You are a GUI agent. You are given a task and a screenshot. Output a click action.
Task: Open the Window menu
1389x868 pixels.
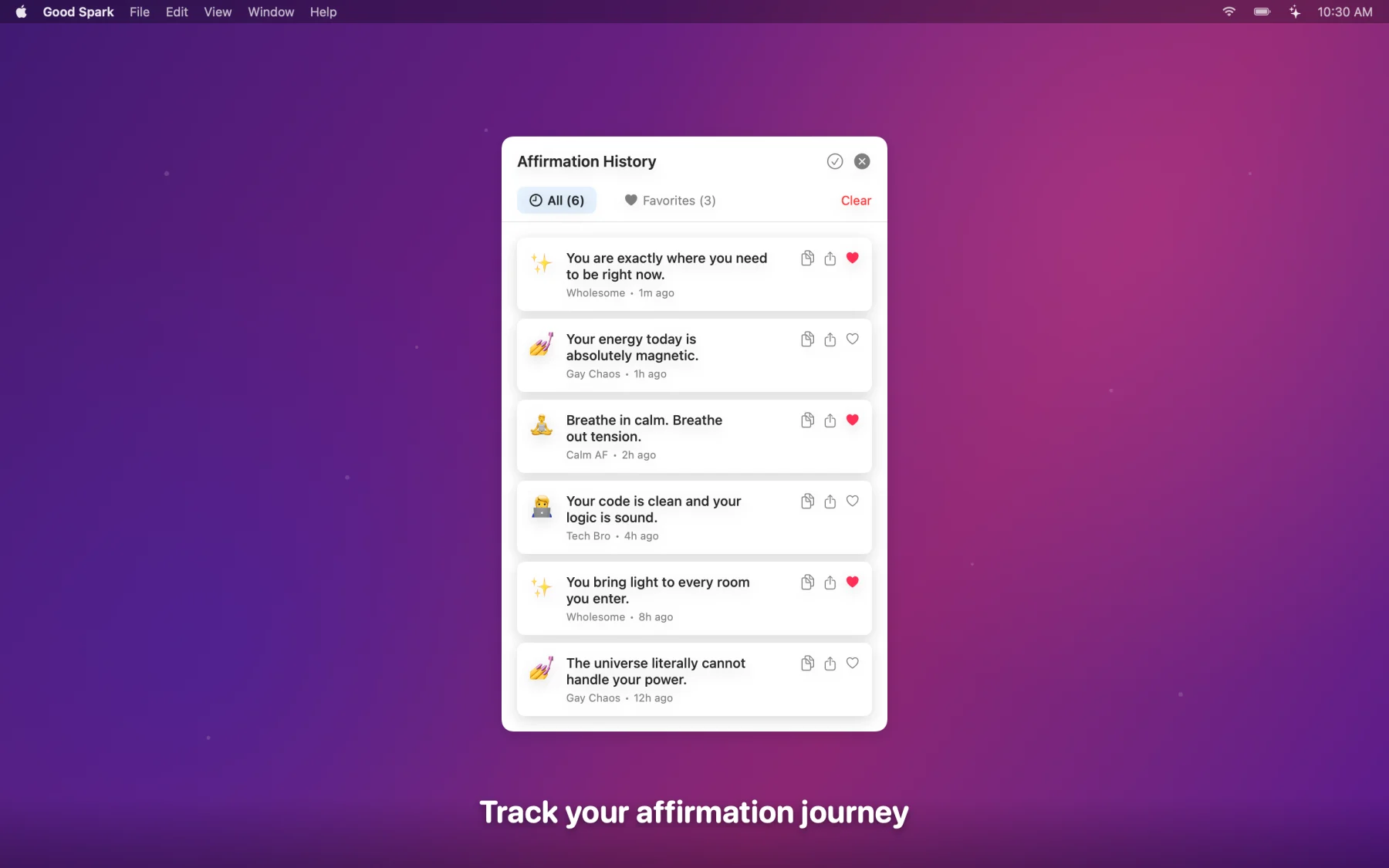pyautogui.click(x=271, y=12)
